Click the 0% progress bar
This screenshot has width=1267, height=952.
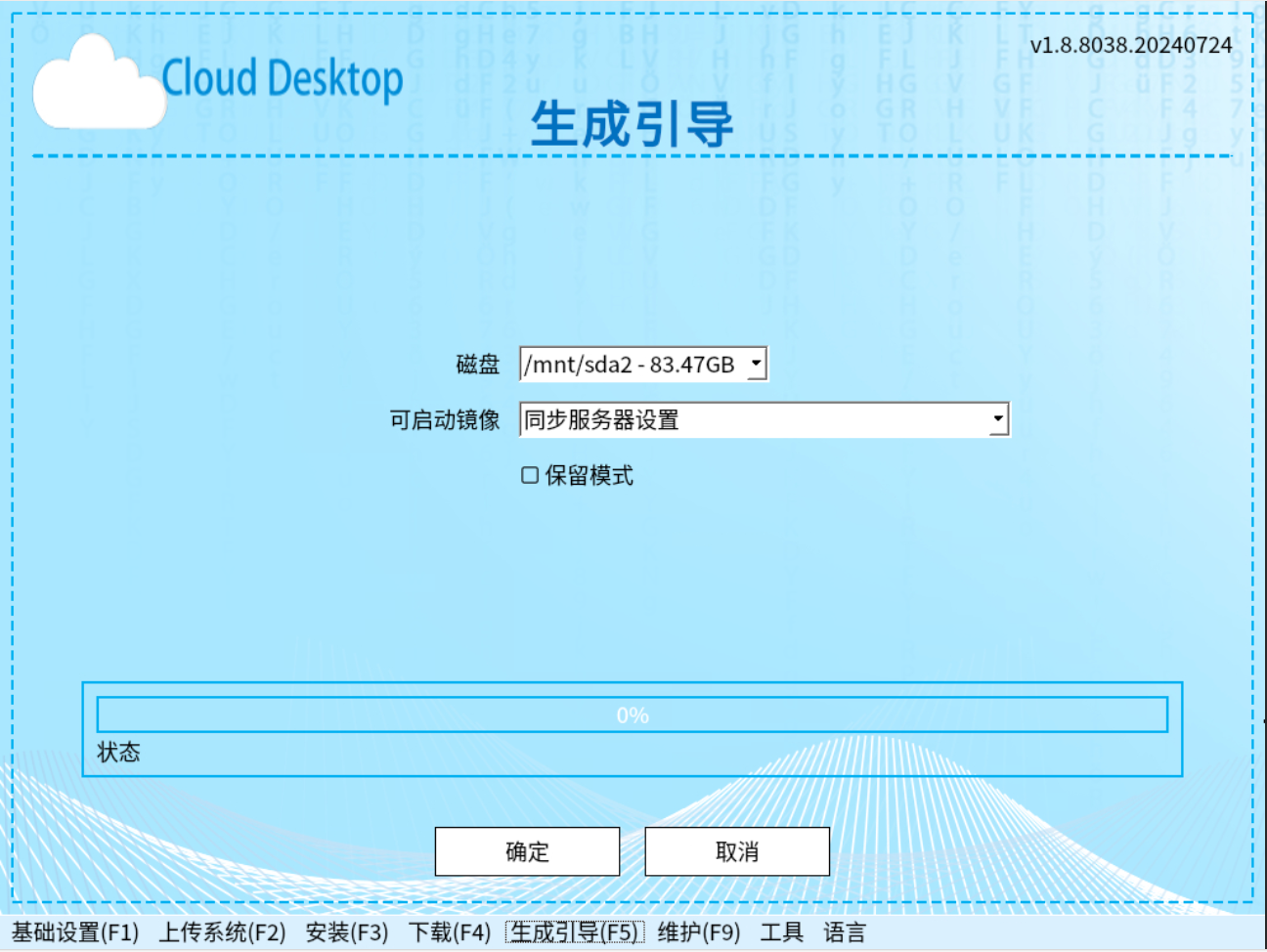633,714
